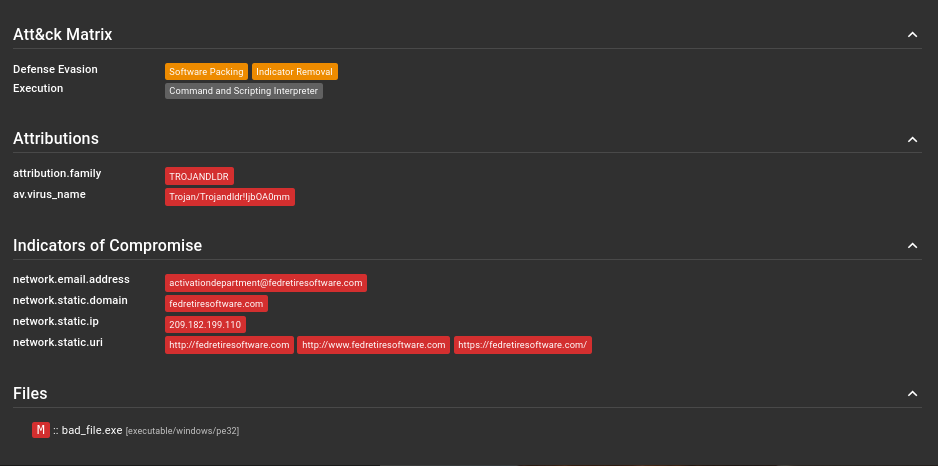Click the executable/windows/pe32 file type text
Image resolution: width=938 pixels, height=466 pixels.
click(x=182, y=431)
